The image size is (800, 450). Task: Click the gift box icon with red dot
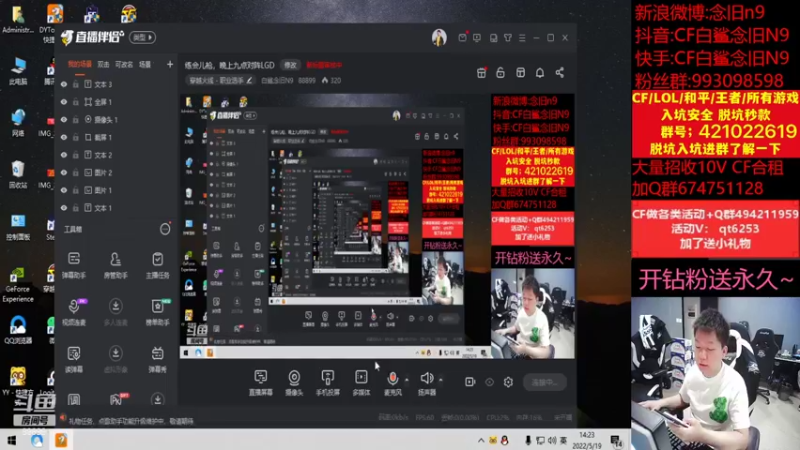click(481, 72)
